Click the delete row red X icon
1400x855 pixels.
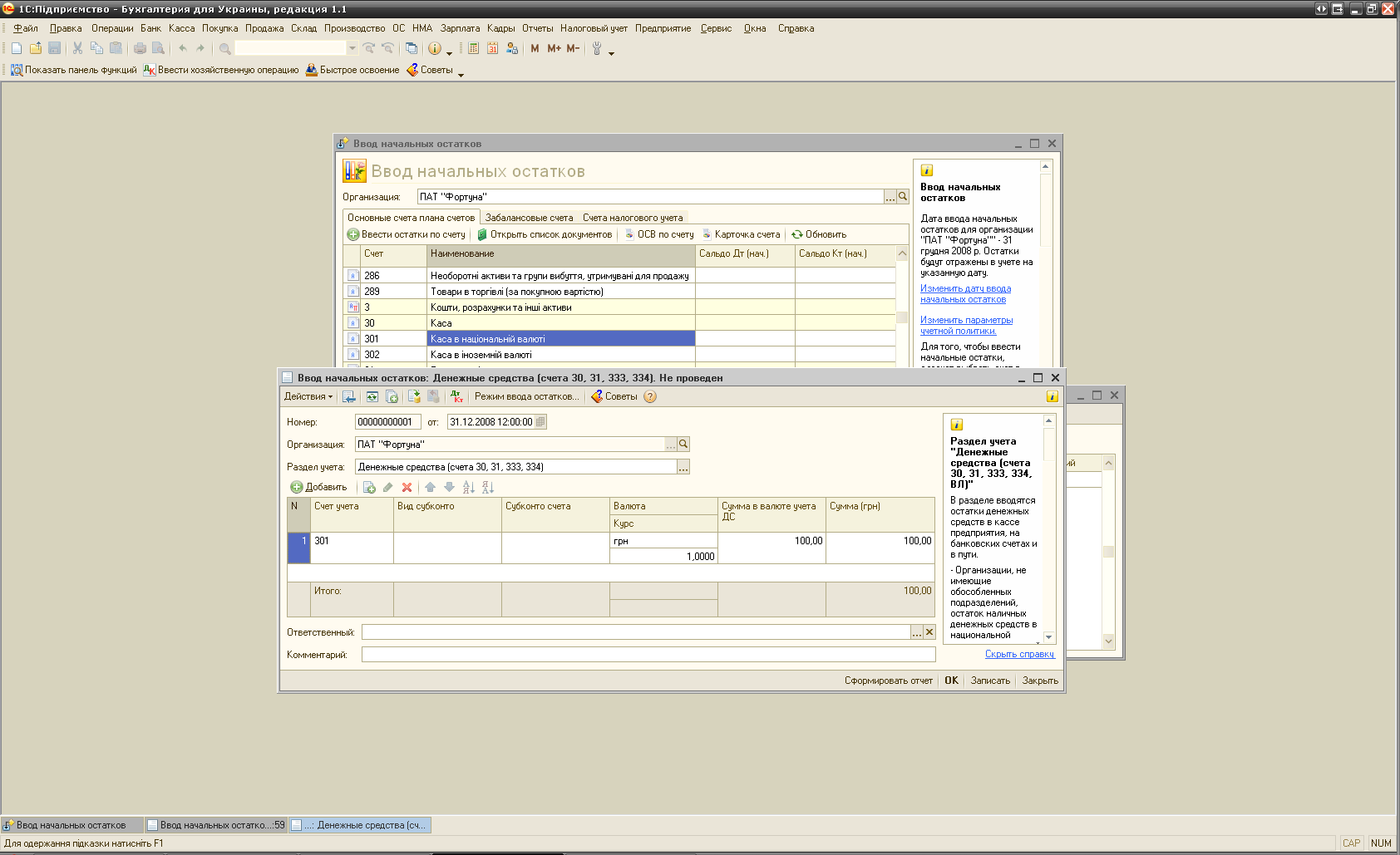tap(407, 487)
